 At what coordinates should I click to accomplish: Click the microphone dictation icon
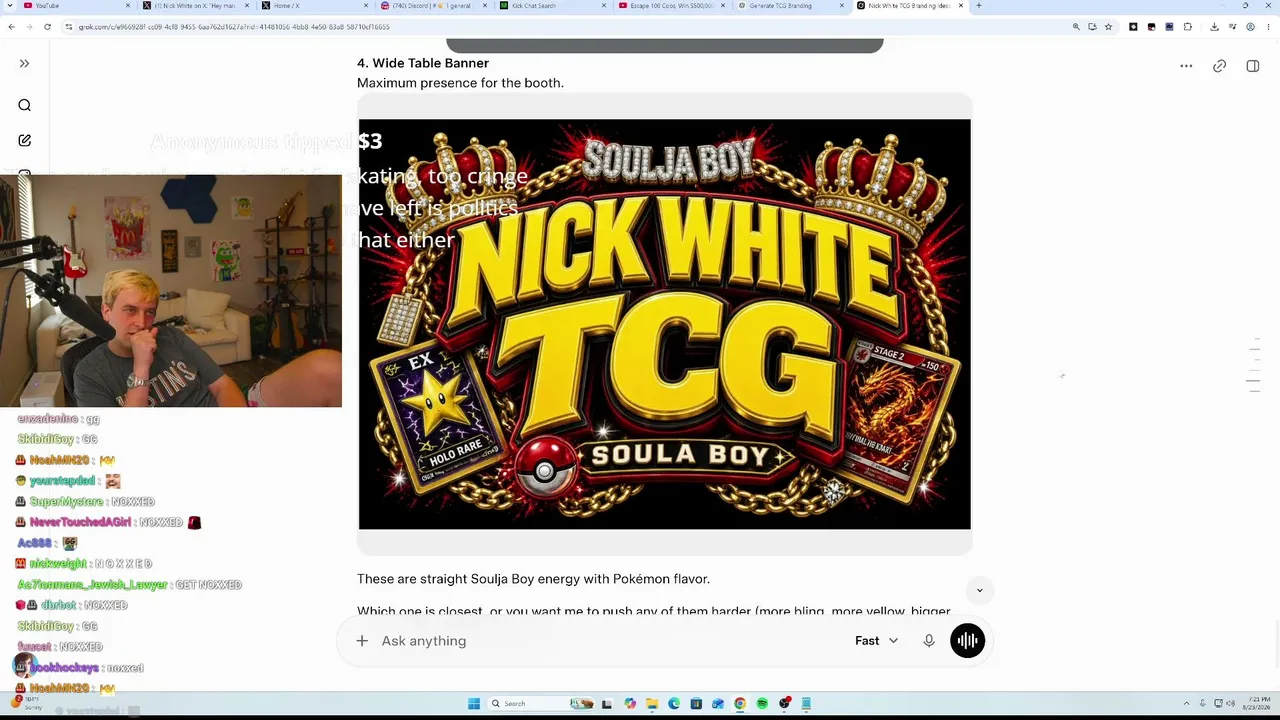pyautogui.click(x=929, y=641)
